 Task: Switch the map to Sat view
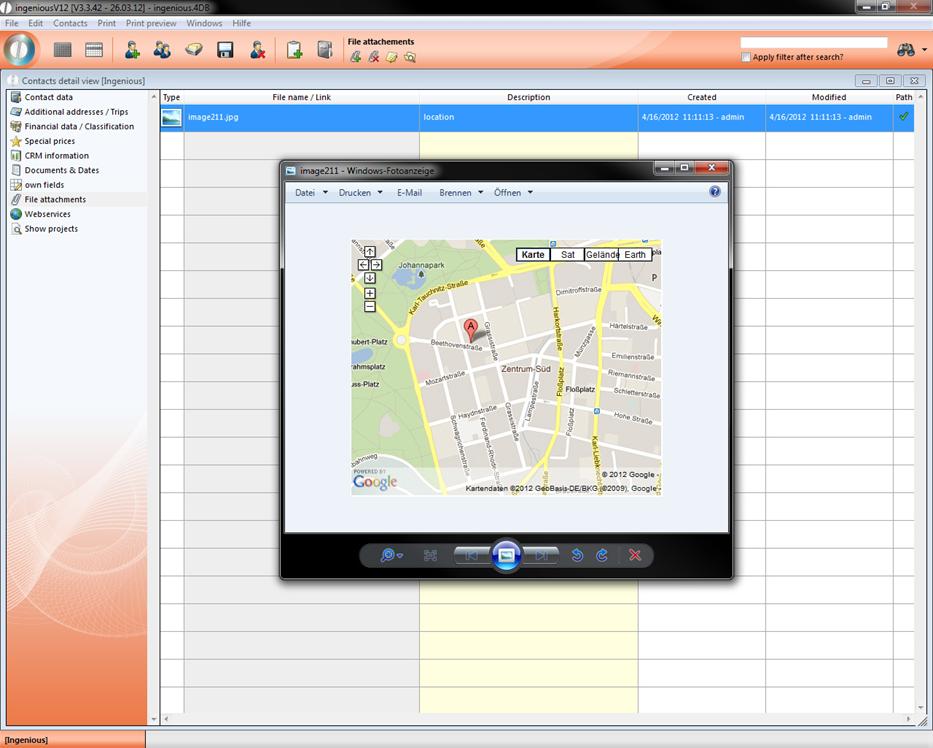point(568,255)
